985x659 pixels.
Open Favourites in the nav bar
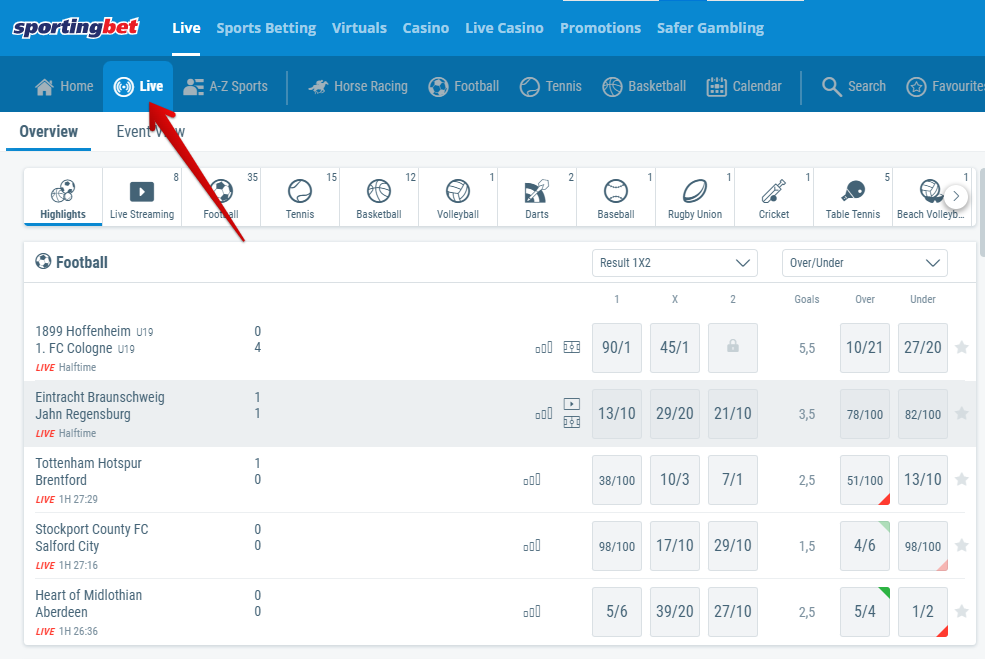pyautogui.click(x=945, y=87)
